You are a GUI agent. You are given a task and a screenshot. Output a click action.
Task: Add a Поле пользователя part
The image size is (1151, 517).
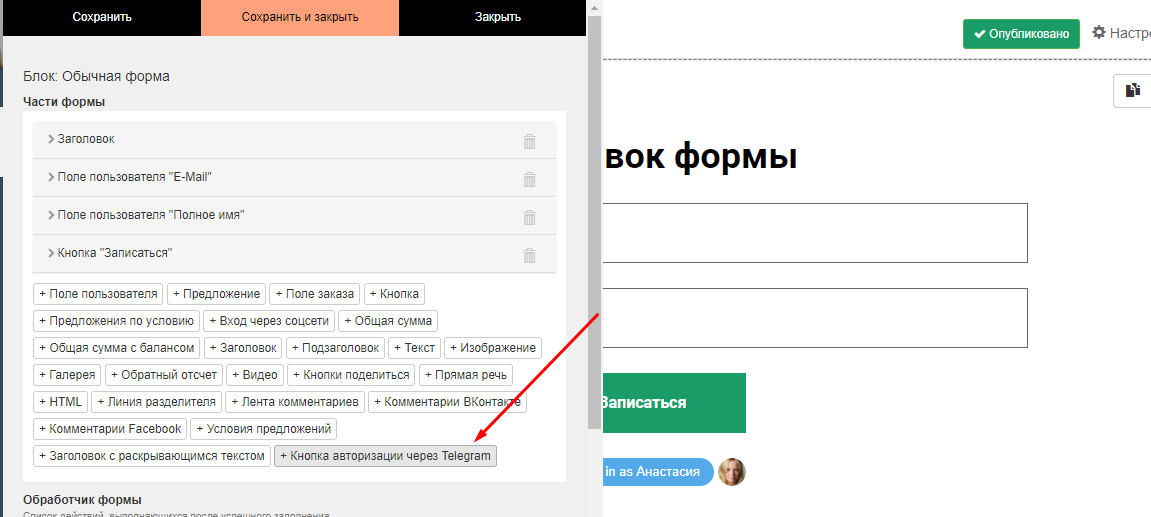(x=98, y=294)
